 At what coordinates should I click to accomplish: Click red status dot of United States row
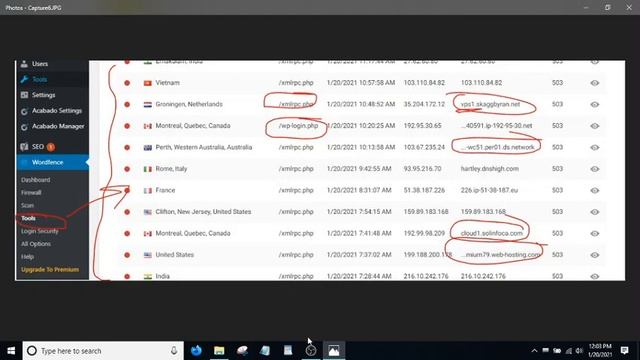[x=127, y=255]
